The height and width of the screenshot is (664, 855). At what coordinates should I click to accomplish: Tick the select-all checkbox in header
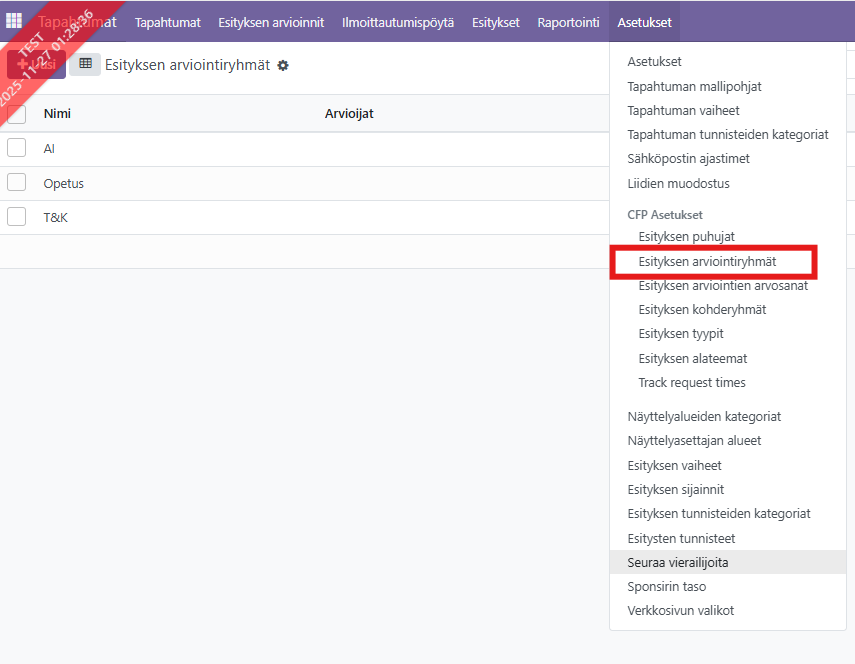pos(16,114)
